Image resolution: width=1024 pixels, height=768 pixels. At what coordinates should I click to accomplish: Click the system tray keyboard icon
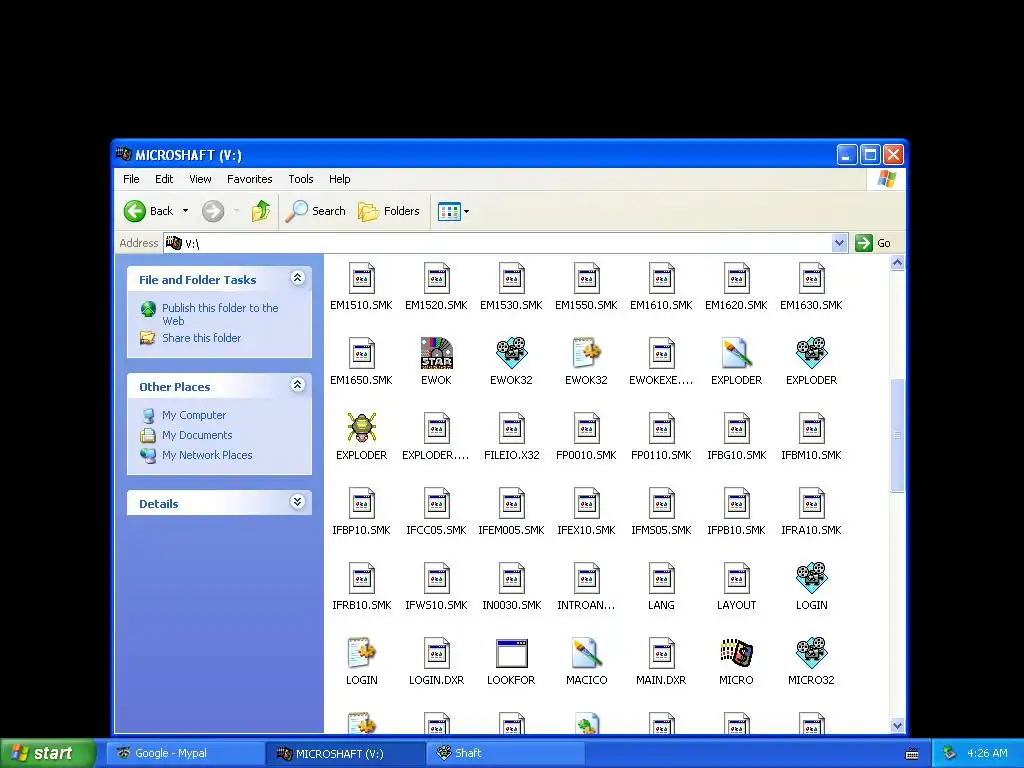912,754
